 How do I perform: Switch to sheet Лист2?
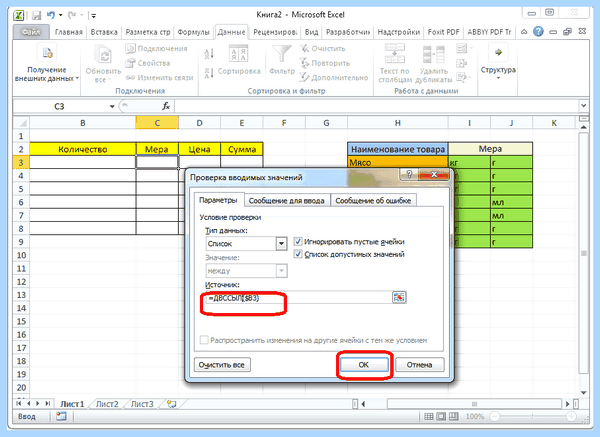[107, 404]
